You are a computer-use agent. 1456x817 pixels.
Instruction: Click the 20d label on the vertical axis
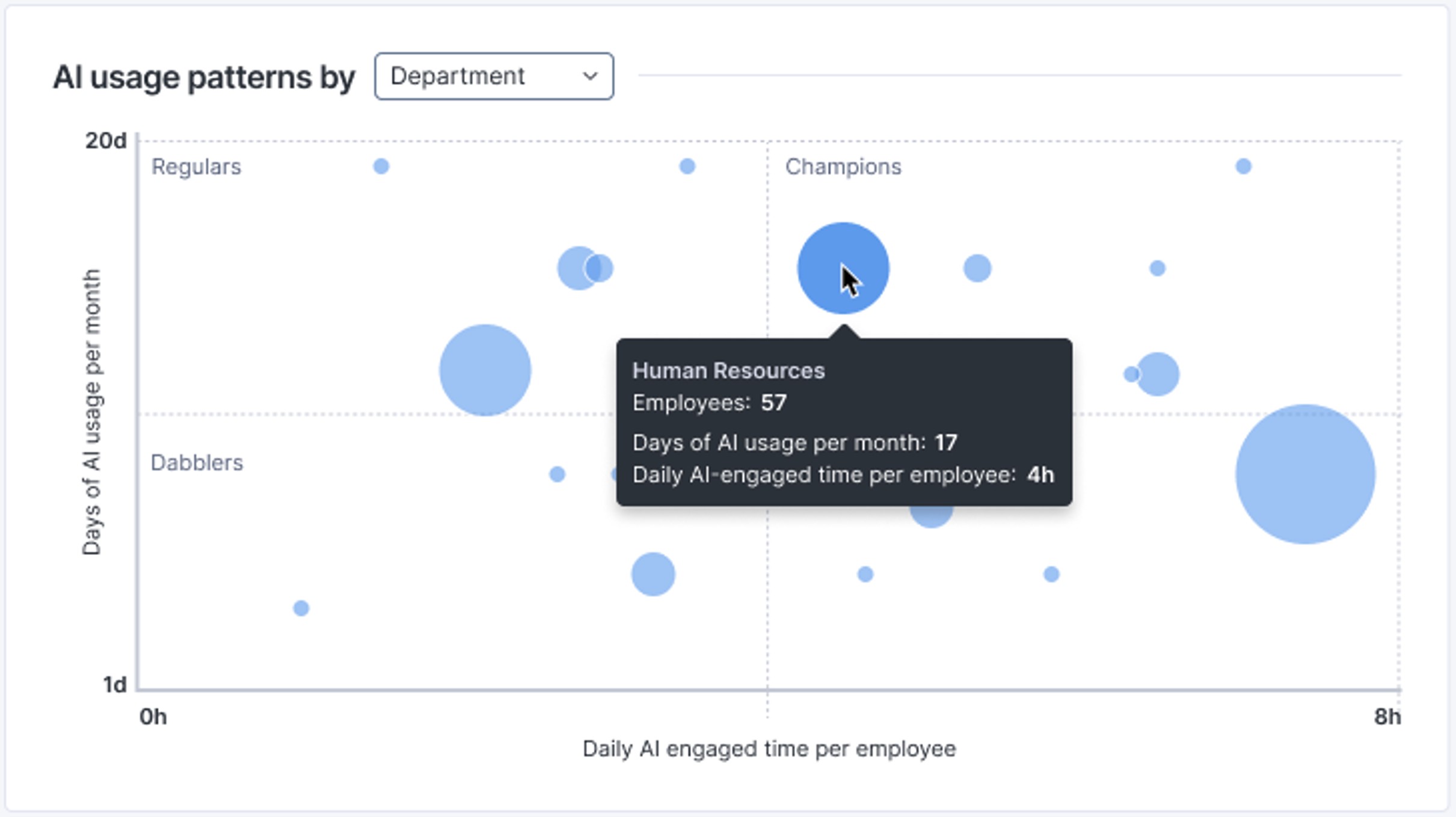106,141
